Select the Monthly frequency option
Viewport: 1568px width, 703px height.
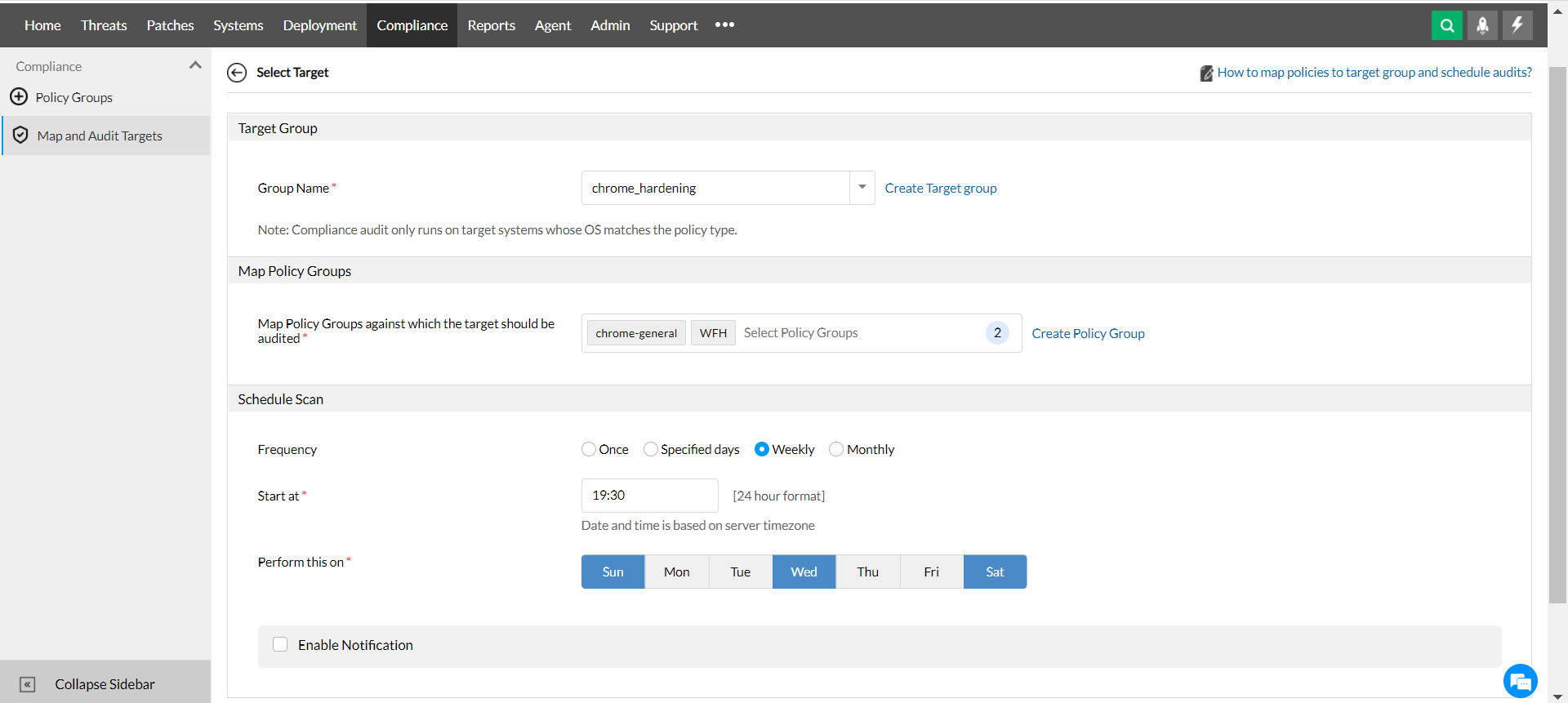(x=836, y=449)
